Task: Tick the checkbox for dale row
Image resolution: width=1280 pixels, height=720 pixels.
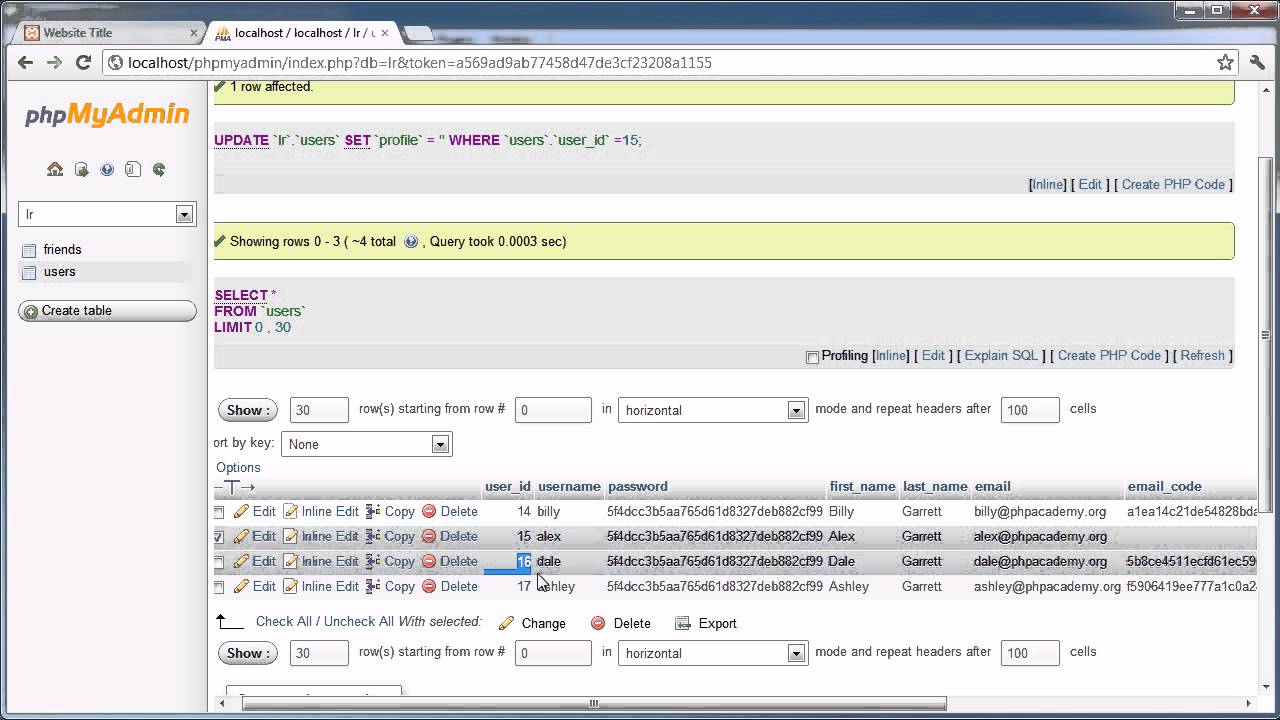Action: pyautogui.click(x=219, y=562)
